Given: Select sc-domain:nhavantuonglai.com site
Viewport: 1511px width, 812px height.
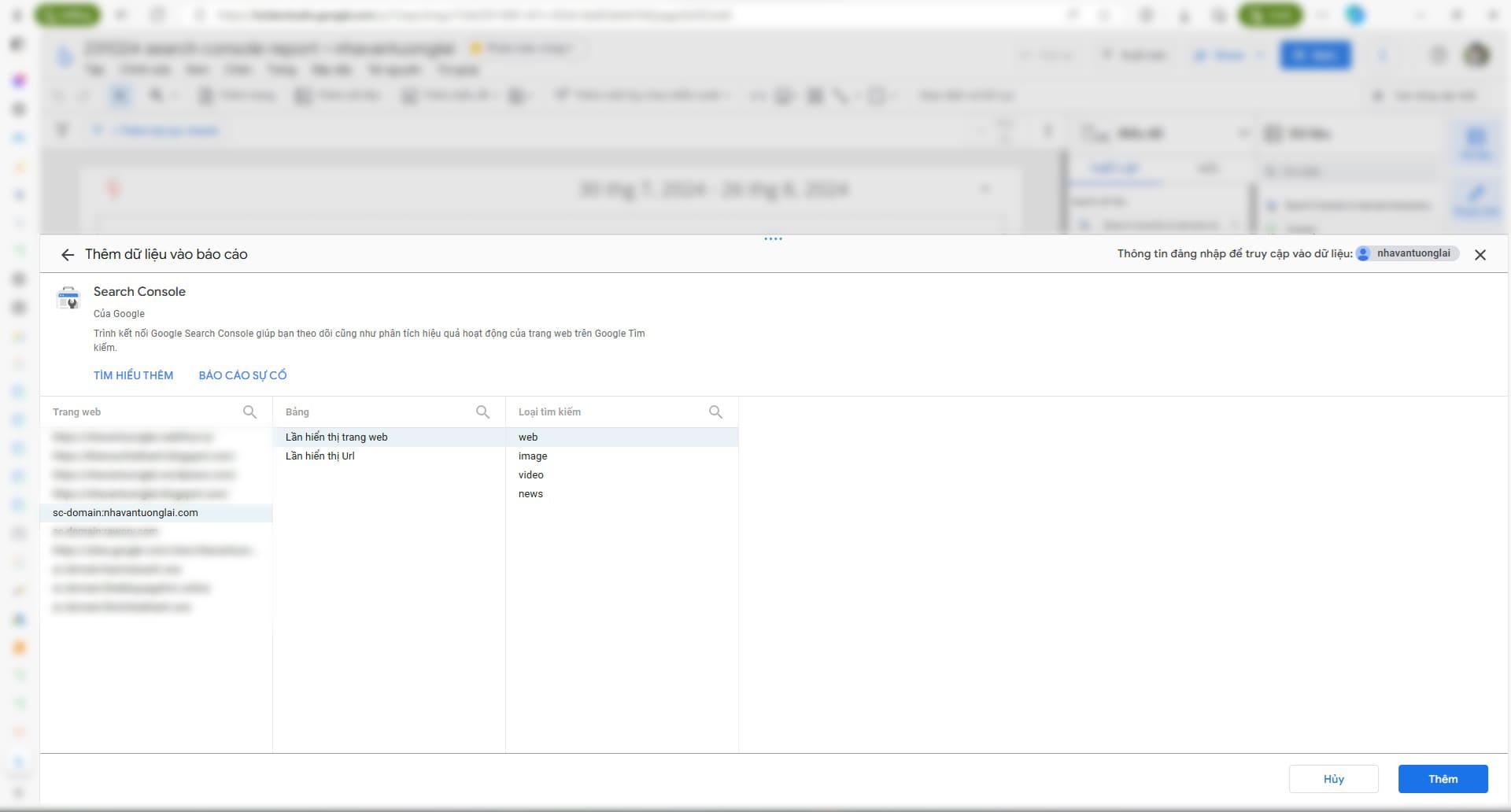Looking at the screenshot, I should (x=156, y=512).
